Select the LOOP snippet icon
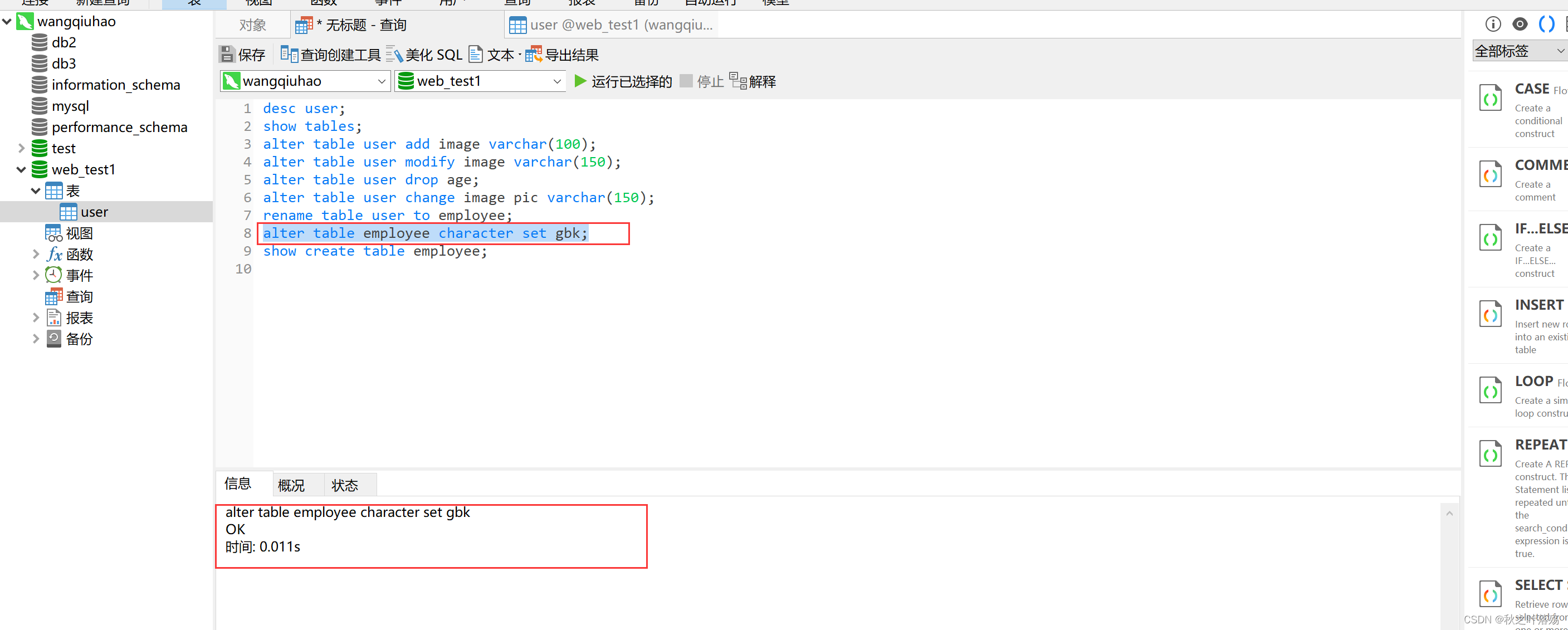Viewport: 1568px width, 630px height. coord(1491,390)
